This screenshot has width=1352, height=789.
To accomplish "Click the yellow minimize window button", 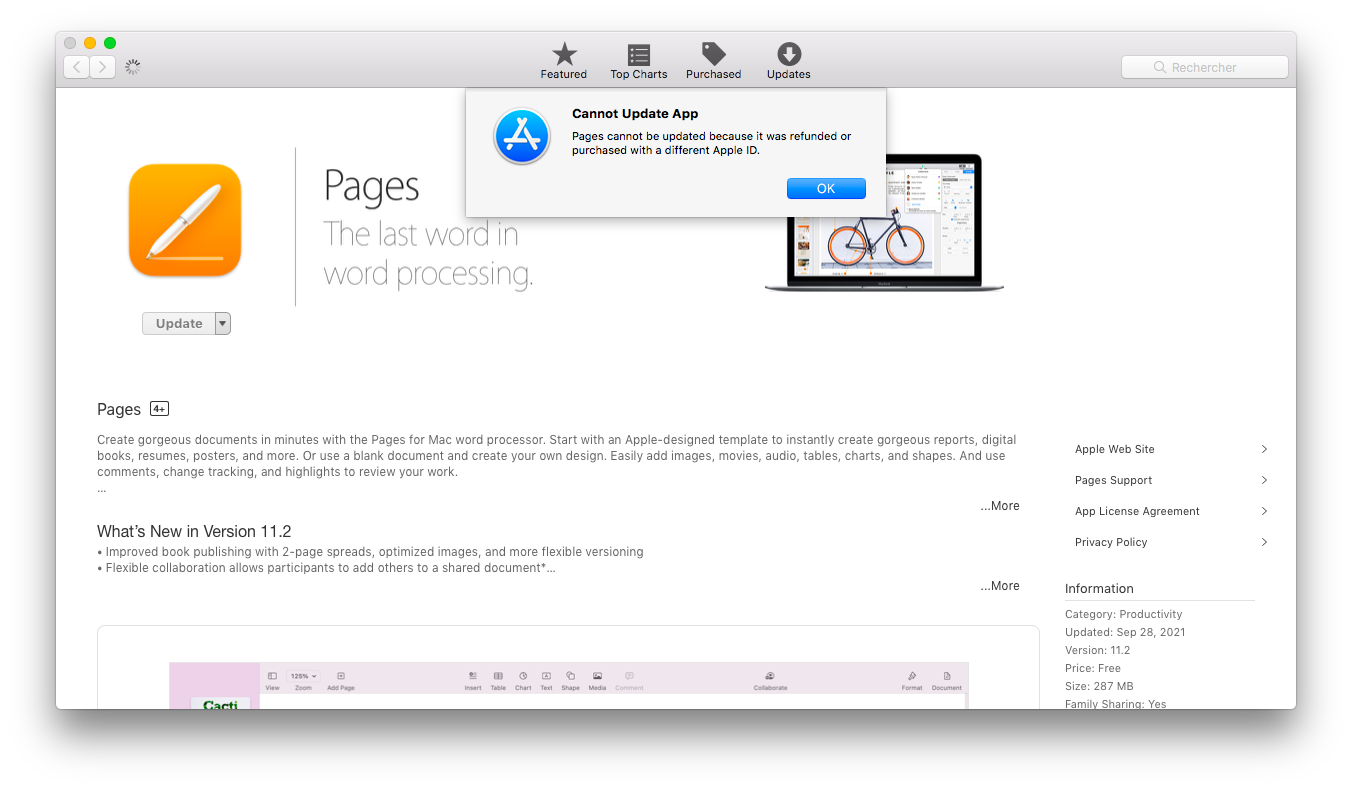I will coord(90,43).
